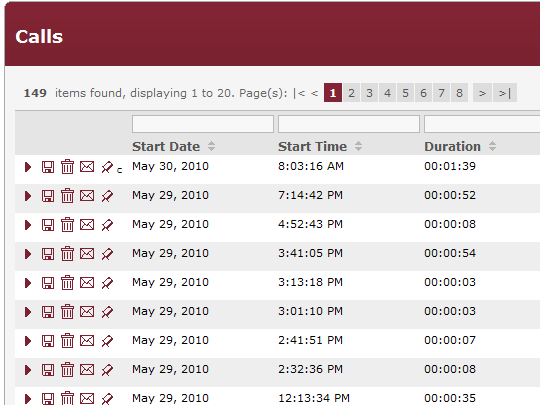The image size is (540, 405).
Task: Go to page 8 of results
Action: click(459, 93)
